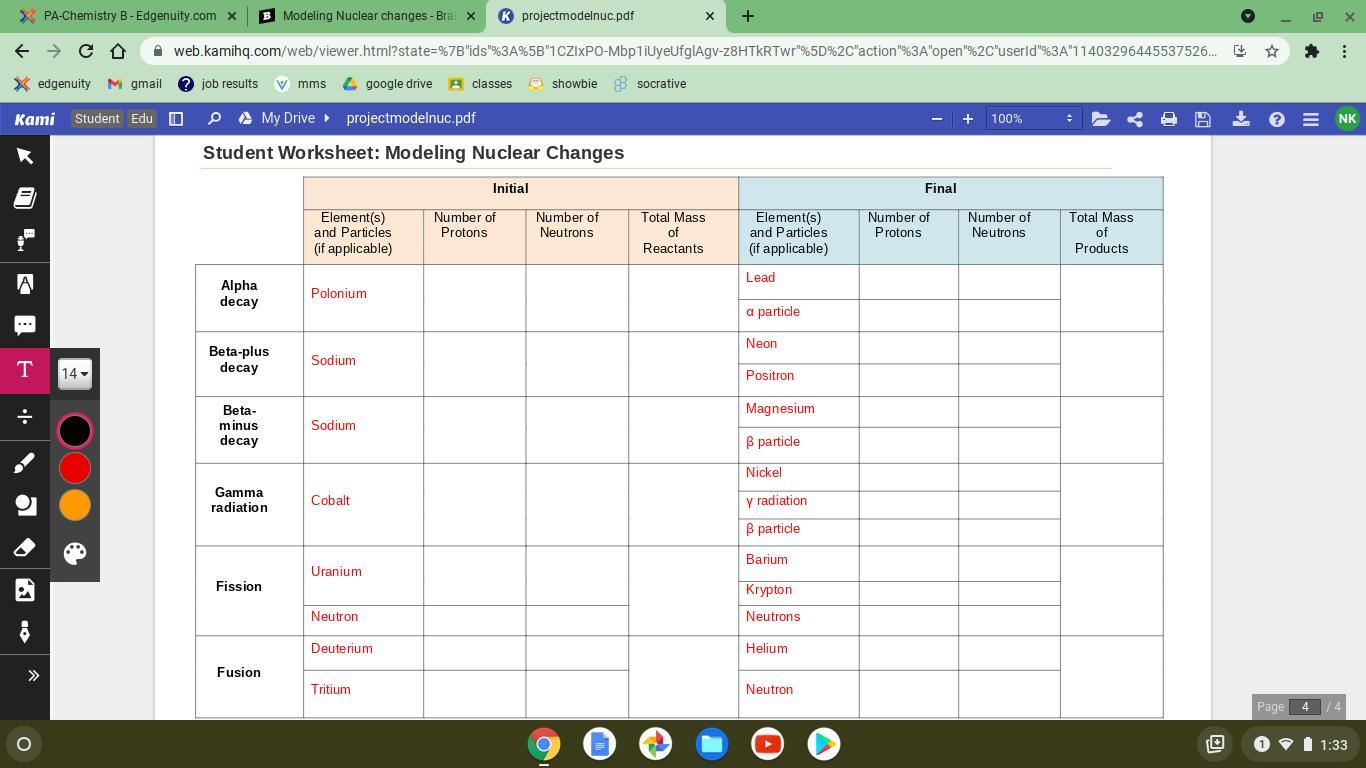Open Chrome extensions puzzle icon
Screen dimensions: 1366x768
pyautogui.click(x=1312, y=51)
